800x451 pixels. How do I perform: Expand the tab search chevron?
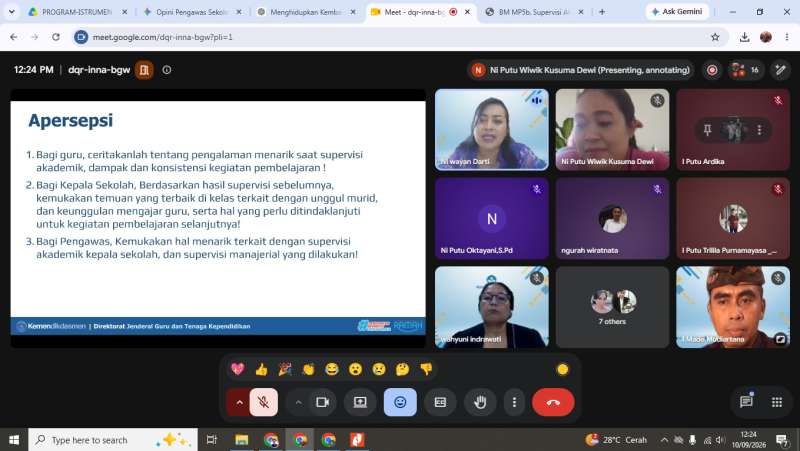point(11,11)
